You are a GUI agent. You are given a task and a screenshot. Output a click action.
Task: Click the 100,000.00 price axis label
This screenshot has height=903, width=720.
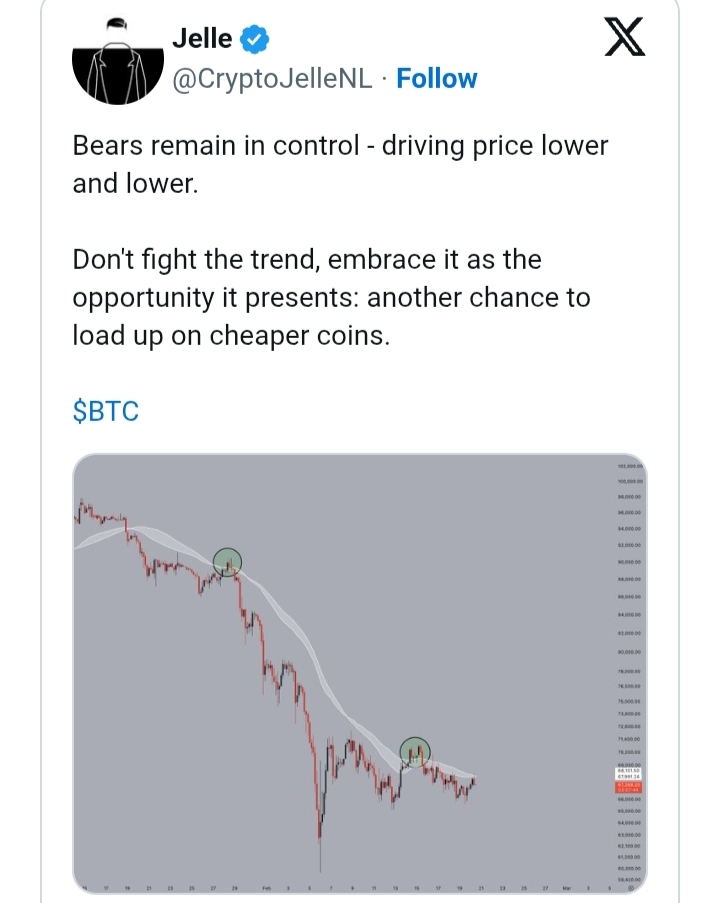[x=630, y=481]
